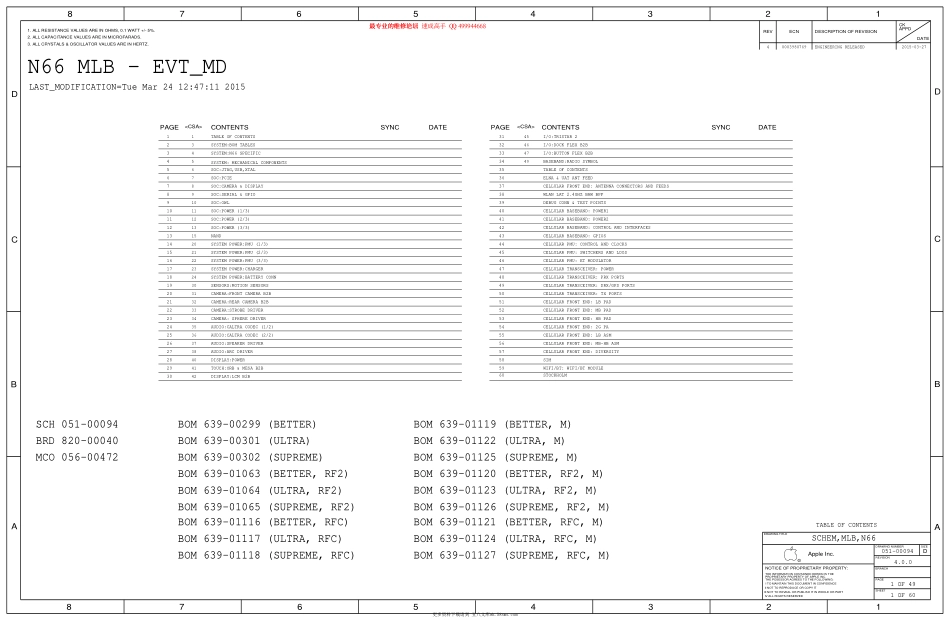Click note 'ALL CAPACITANCE VALUES ARE IN MICROFARADS'
The width and height of the screenshot is (950, 621).
tap(84, 37)
